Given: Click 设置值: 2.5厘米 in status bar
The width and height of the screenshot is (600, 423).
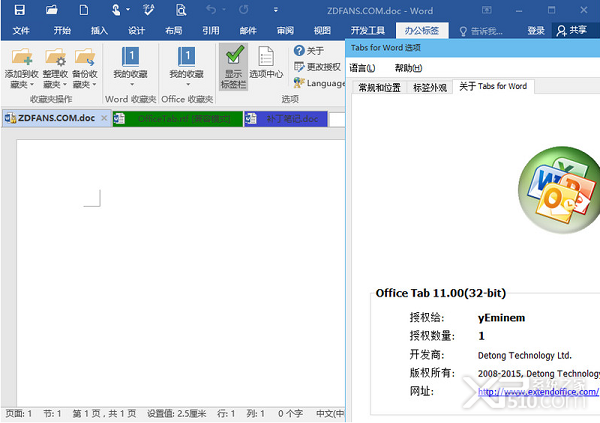Looking at the screenshot, I should coord(177,413).
